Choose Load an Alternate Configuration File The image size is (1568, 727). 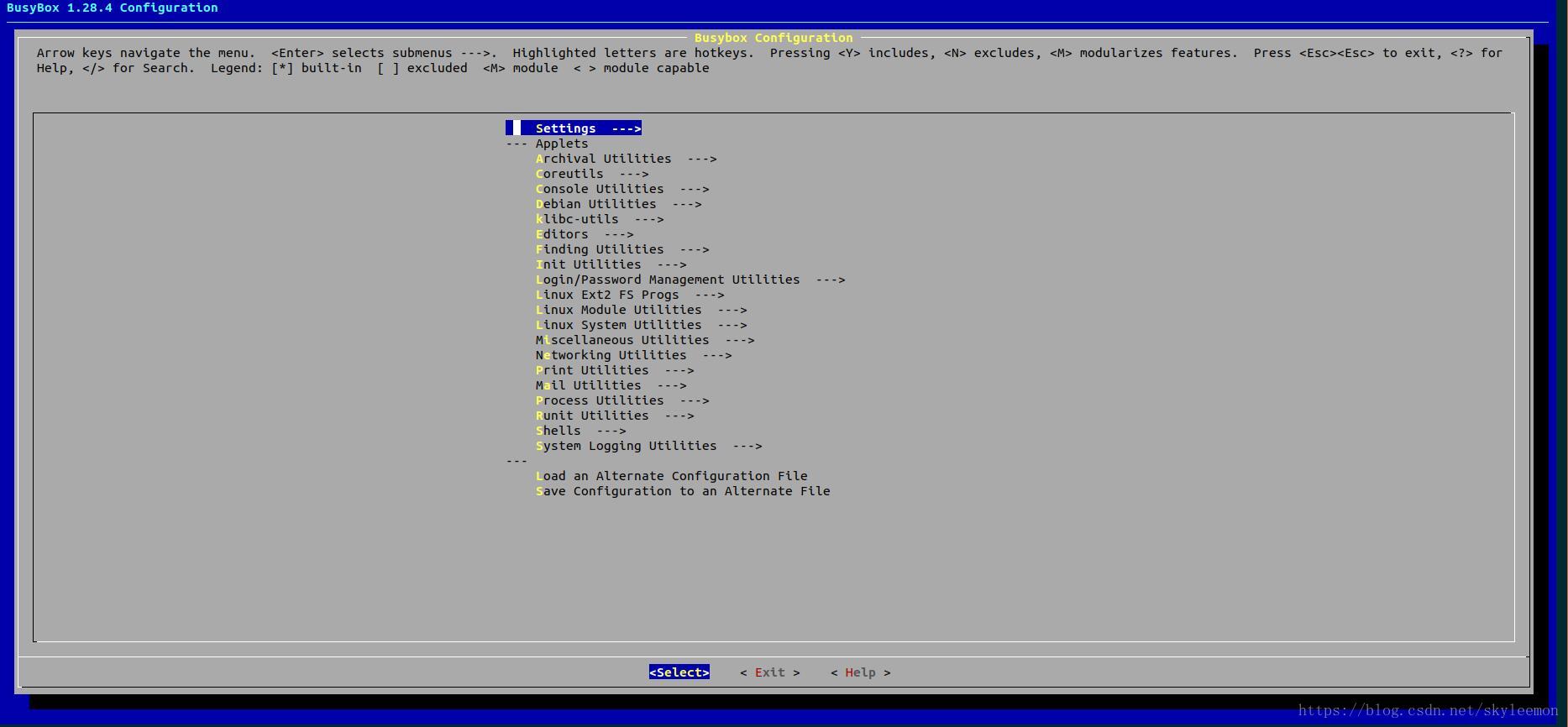pyautogui.click(x=672, y=476)
